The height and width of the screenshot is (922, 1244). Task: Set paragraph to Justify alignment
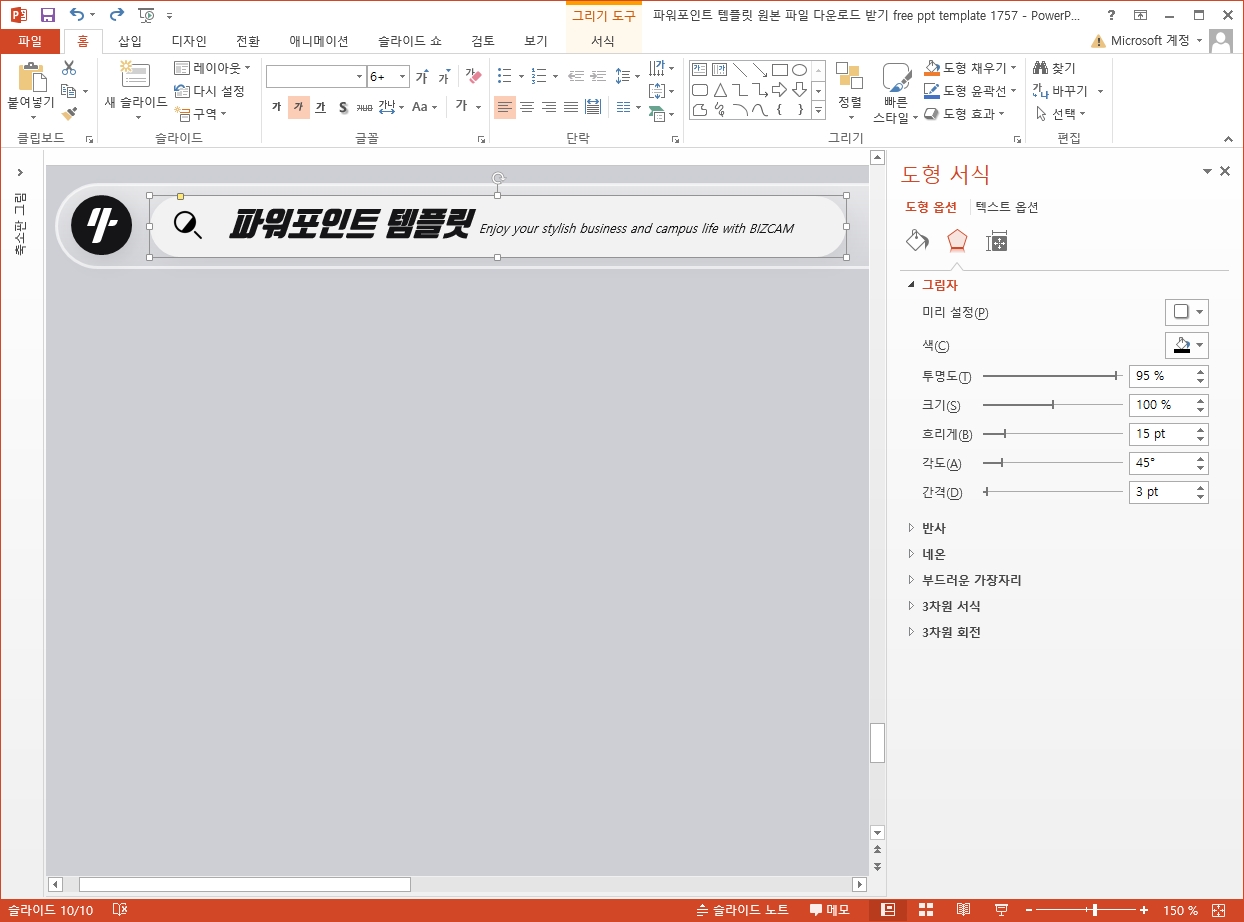(x=571, y=107)
